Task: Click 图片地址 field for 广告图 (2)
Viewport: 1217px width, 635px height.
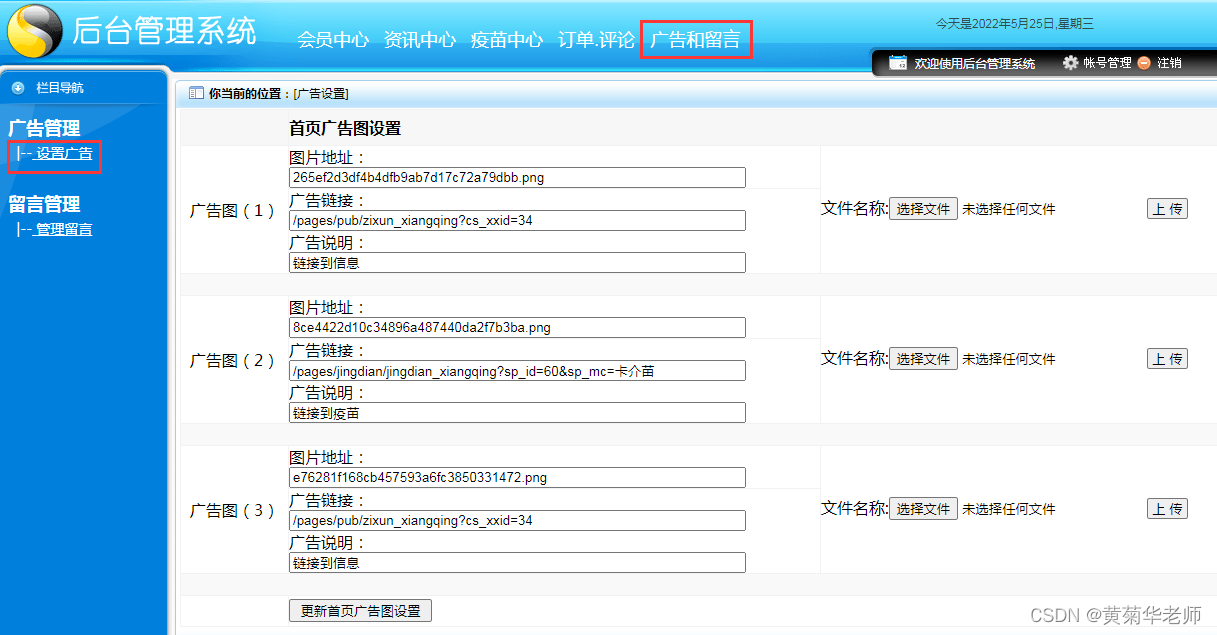Action: [x=517, y=328]
